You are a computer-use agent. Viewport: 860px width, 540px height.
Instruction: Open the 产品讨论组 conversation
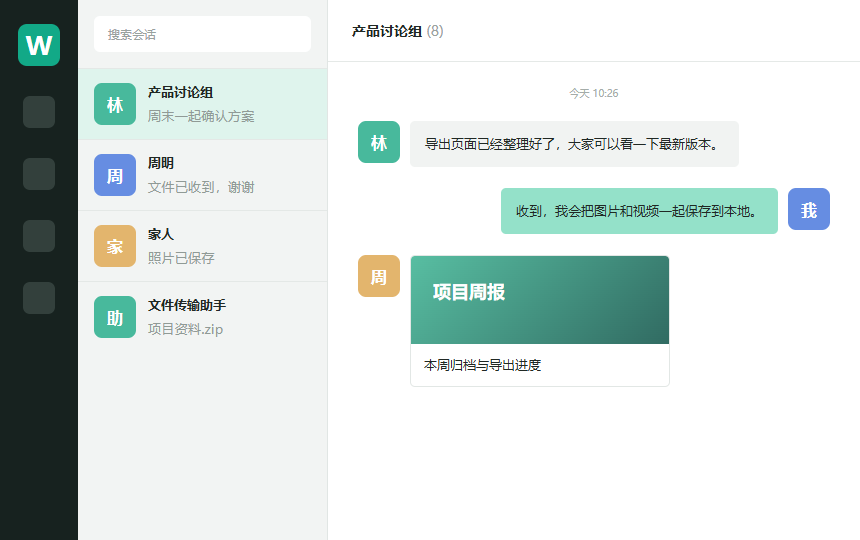click(x=203, y=104)
